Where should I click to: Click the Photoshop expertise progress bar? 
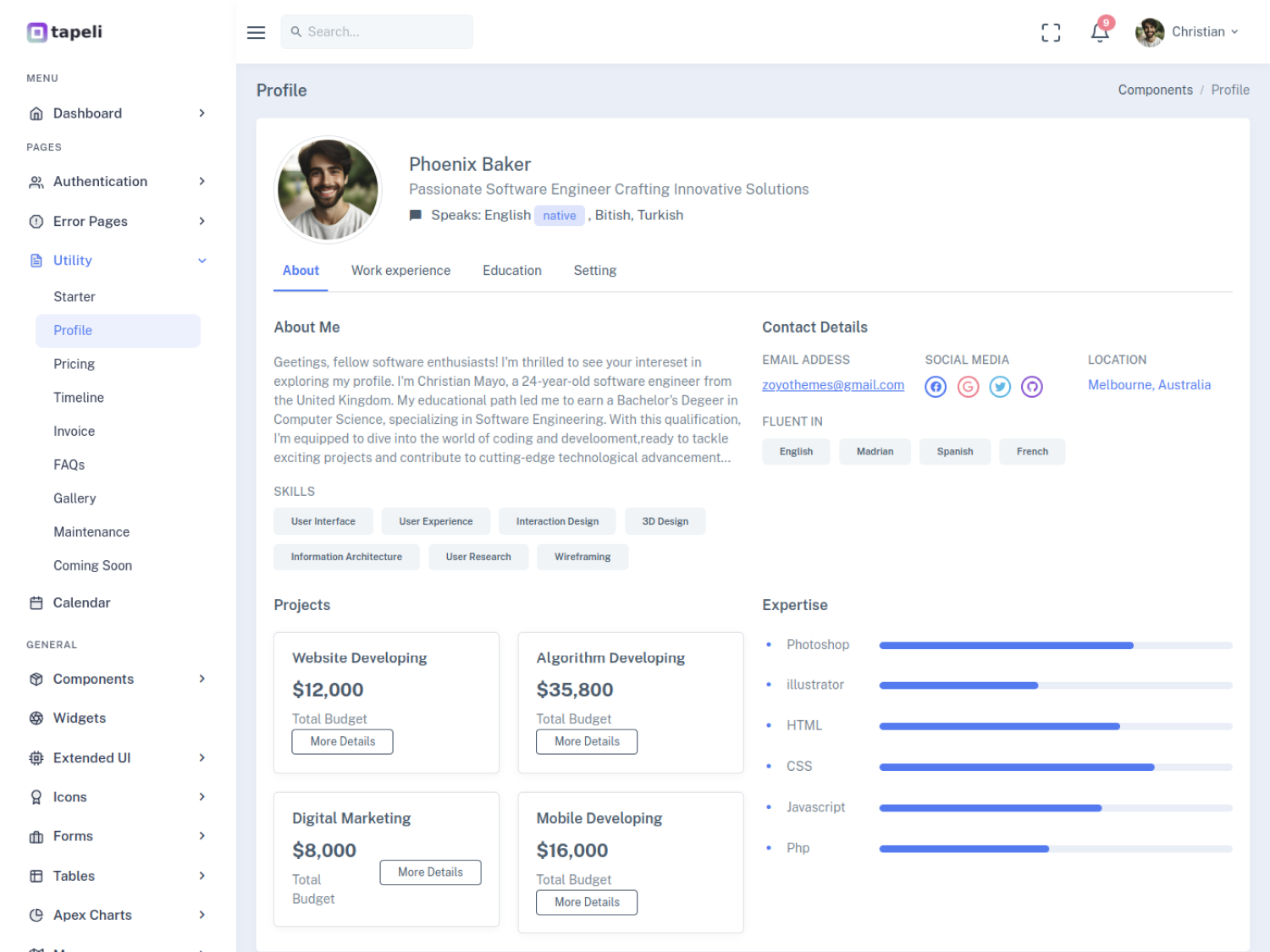pos(1056,646)
